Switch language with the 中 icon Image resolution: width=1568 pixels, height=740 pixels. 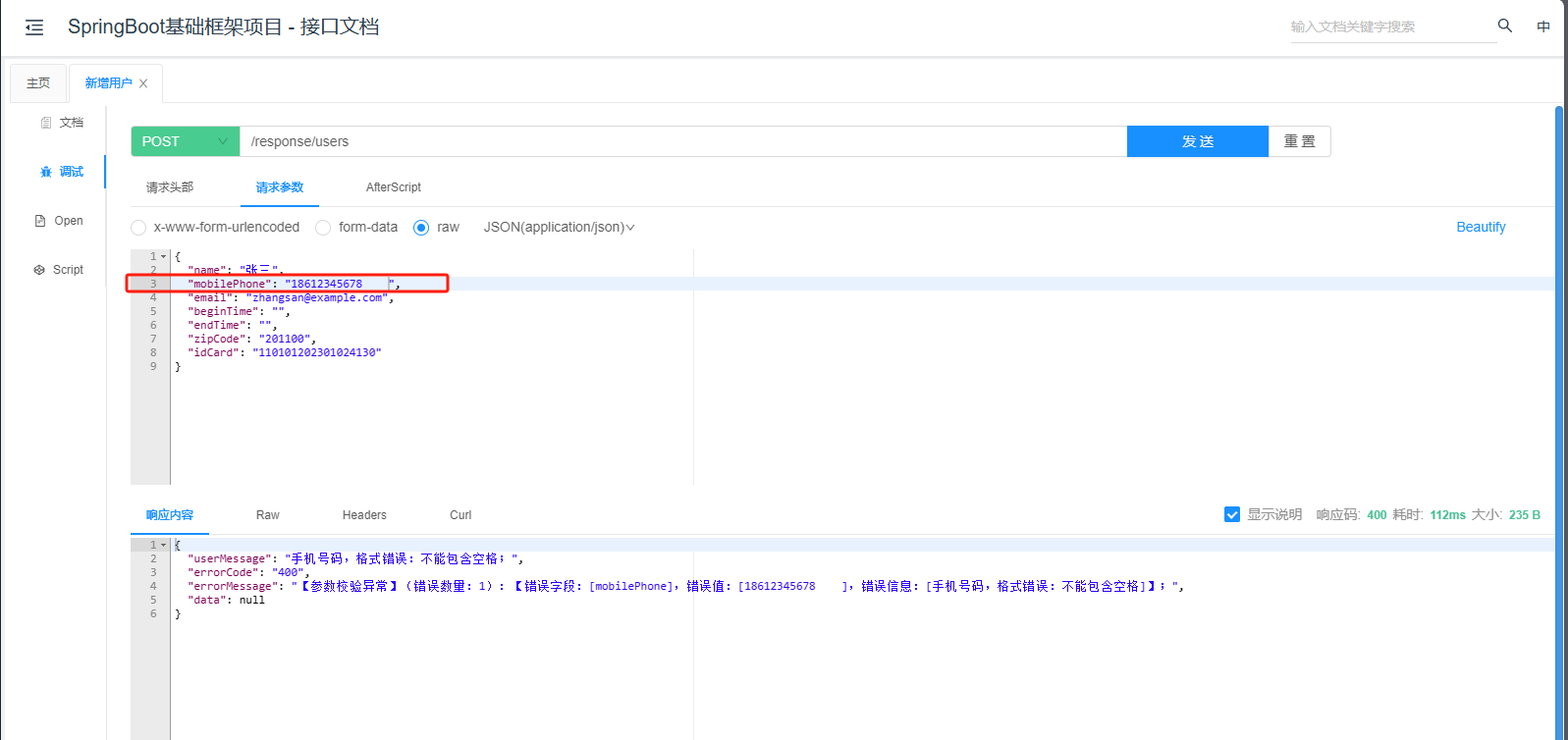(x=1543, y=26)
